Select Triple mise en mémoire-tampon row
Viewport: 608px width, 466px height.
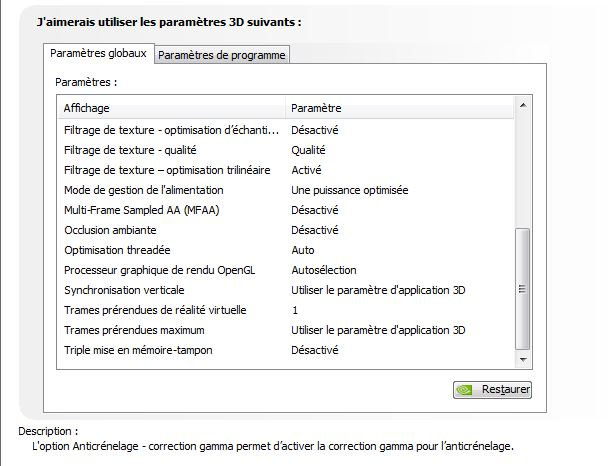pos(286,350)
